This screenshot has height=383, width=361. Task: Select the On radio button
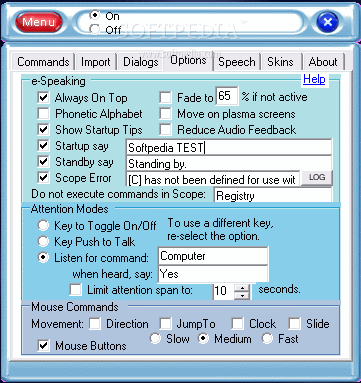click(95, 15)
